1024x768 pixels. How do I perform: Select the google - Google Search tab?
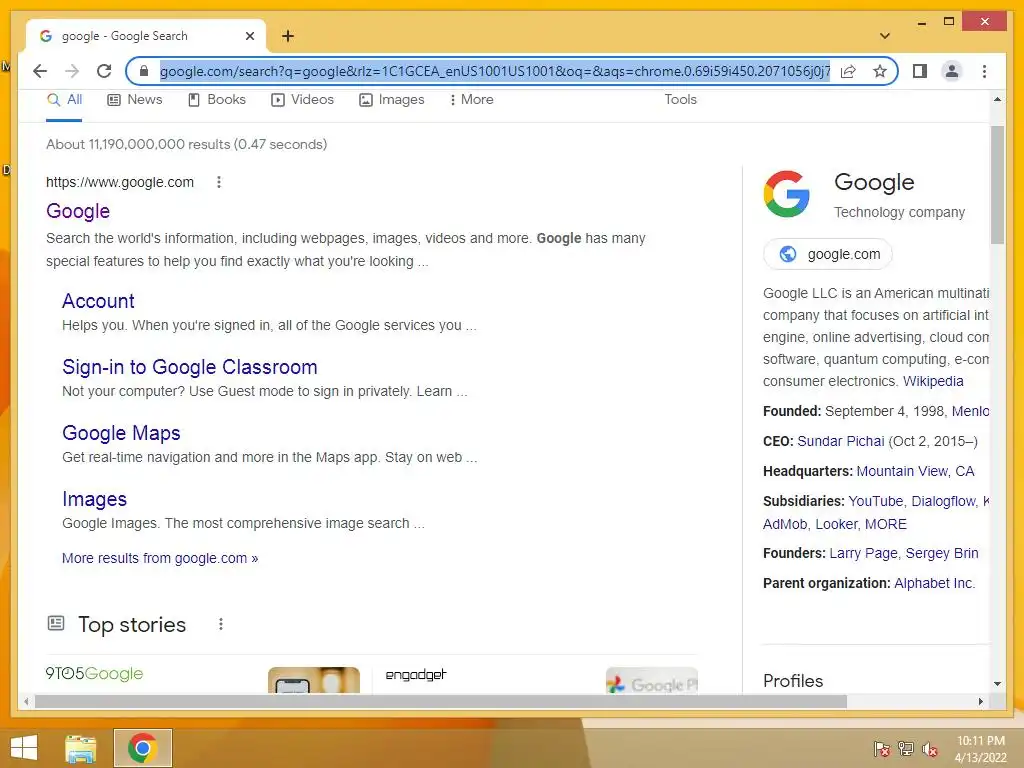[x=146, y=36]
